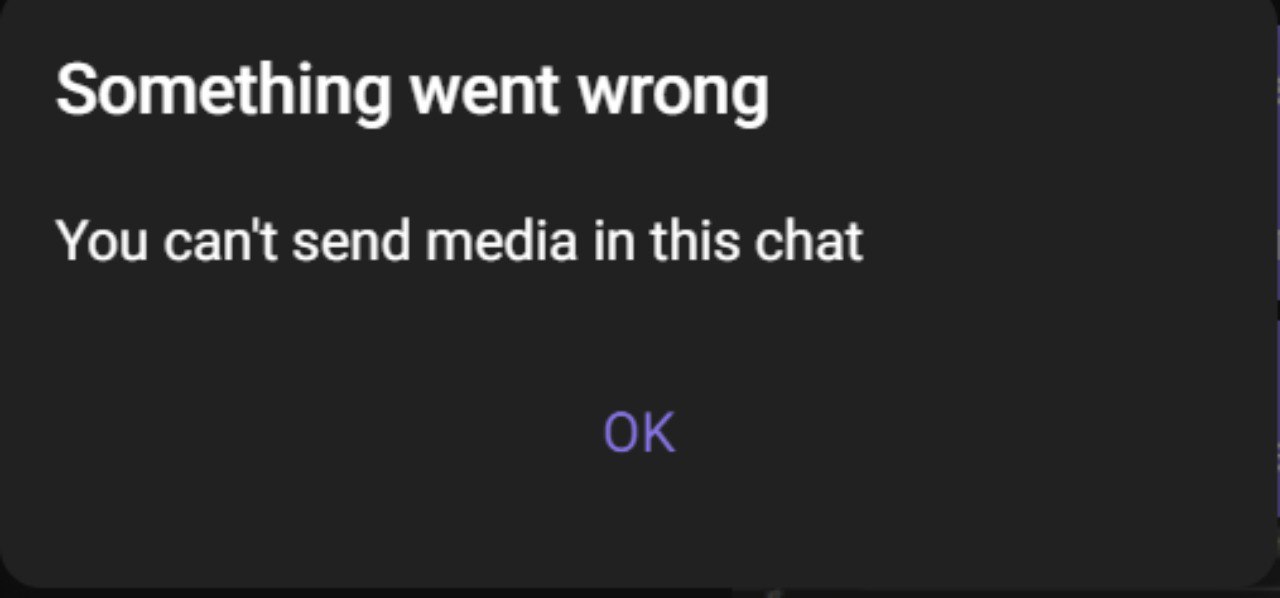Click the word "media" in the message
The height and width of the screenshot is (598, 1280).
501,242
